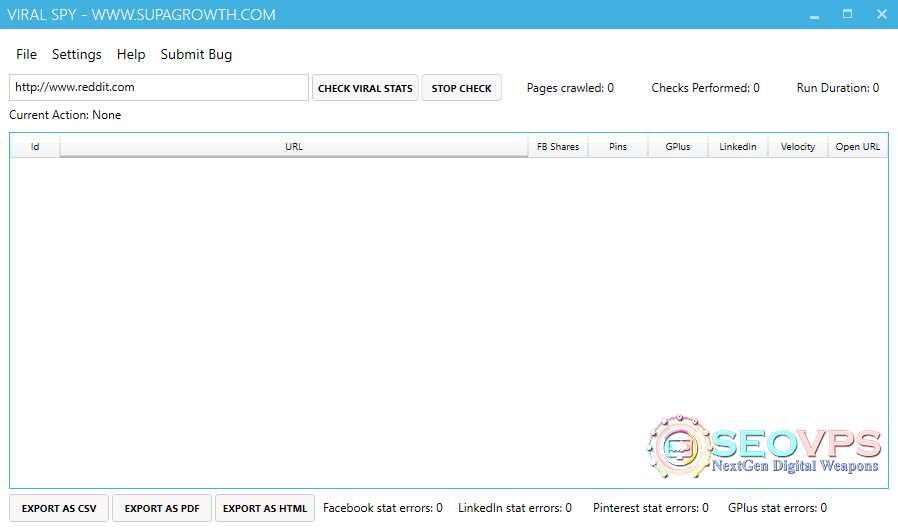
Task: Select the 'Facebook stat errors: 0' text
Action: (383, 508)
